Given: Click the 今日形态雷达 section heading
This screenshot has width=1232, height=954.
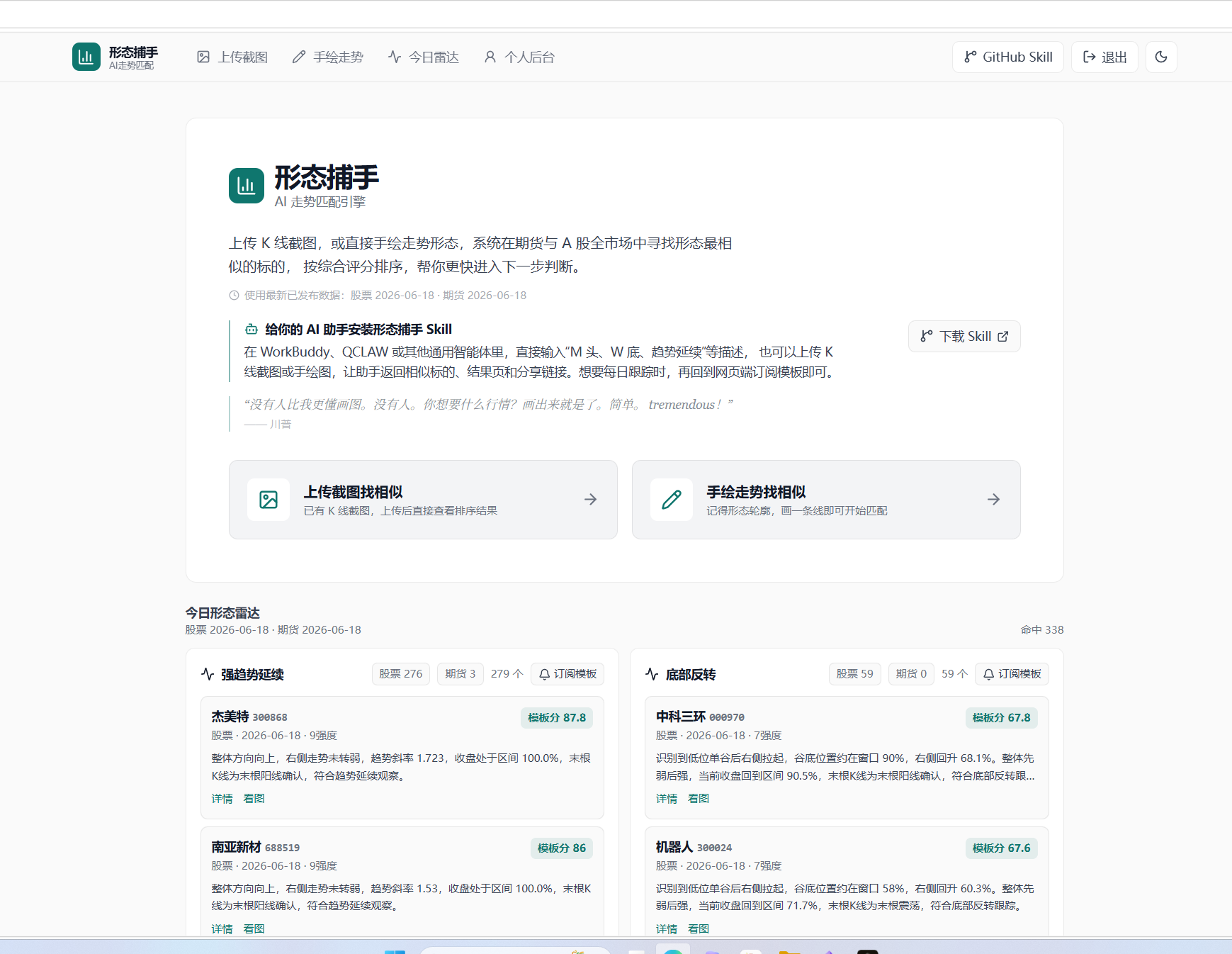Looking at the screenshot, I should [223, 613].
